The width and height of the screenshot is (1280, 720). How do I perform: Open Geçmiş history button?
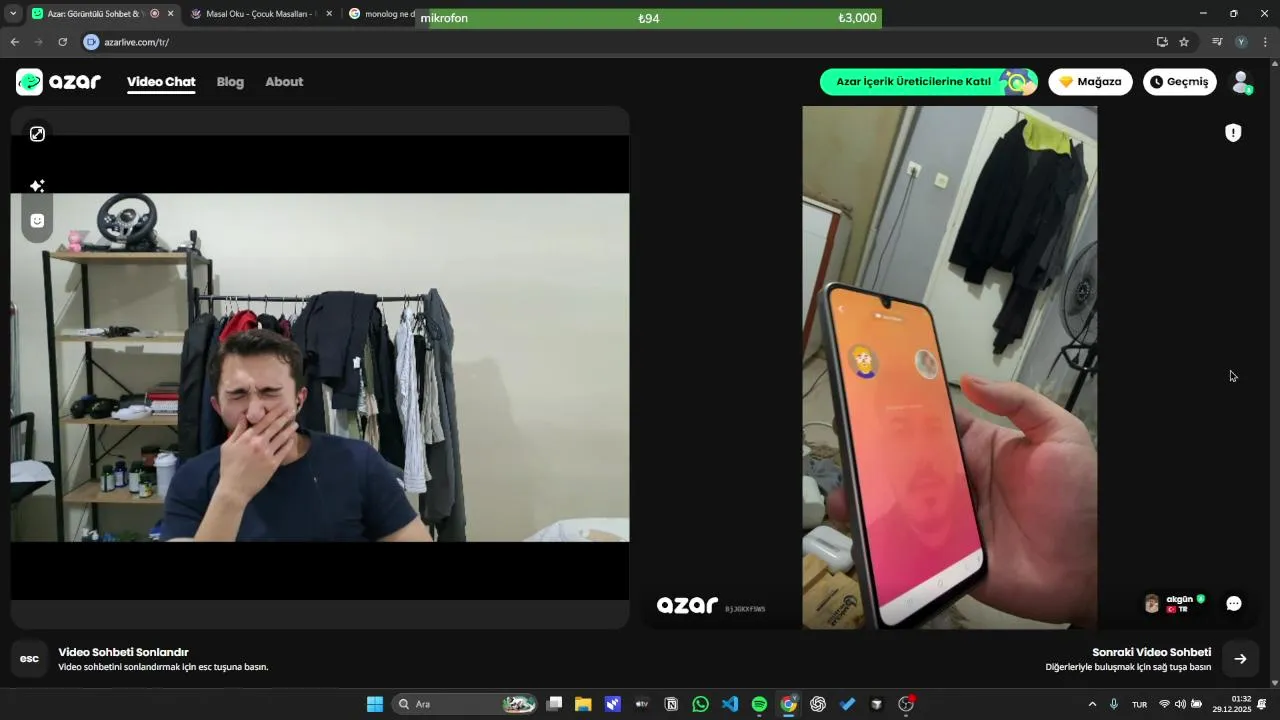point(1180,82)
